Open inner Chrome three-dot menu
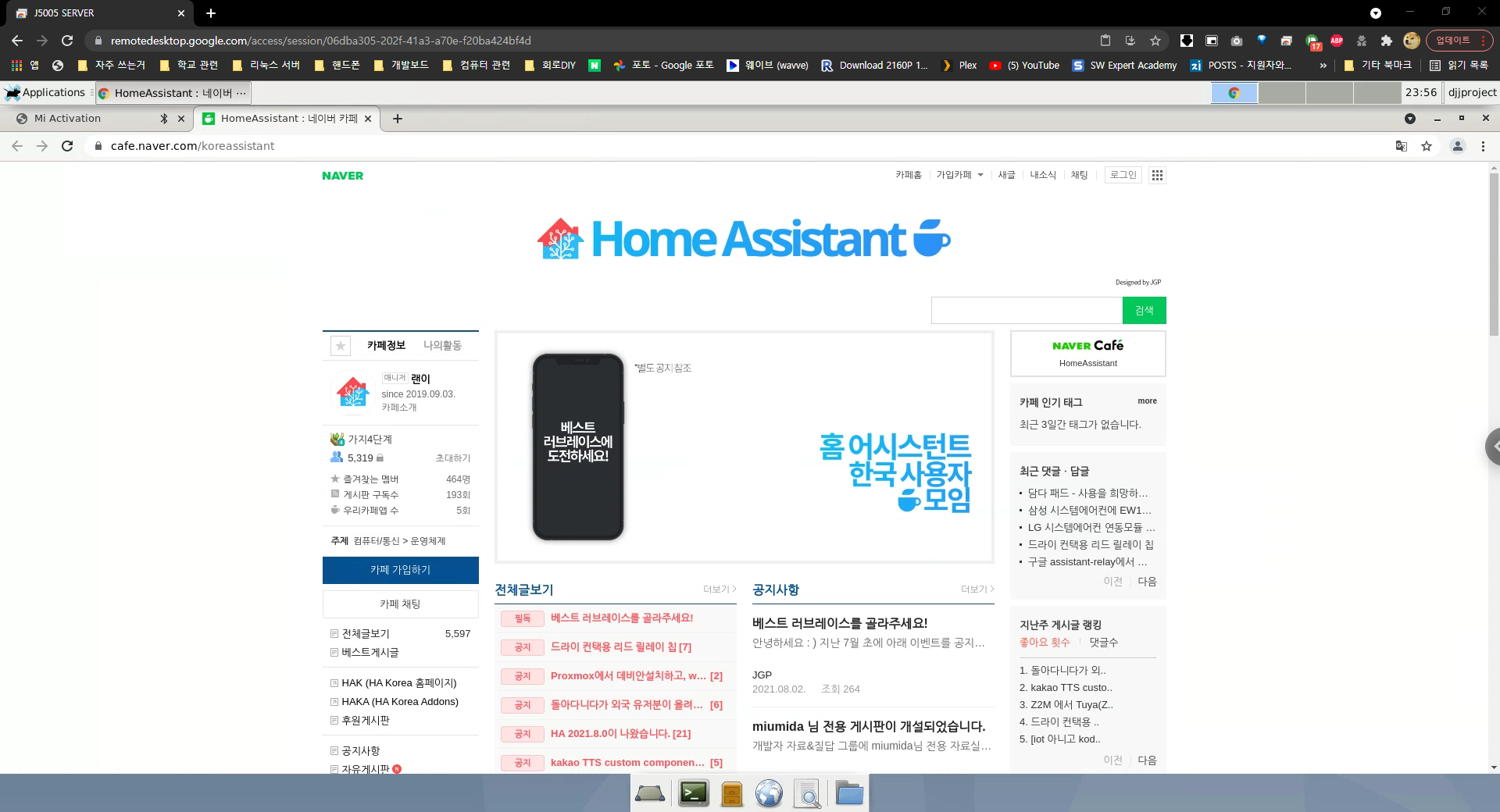 (x=1483, y=146)
